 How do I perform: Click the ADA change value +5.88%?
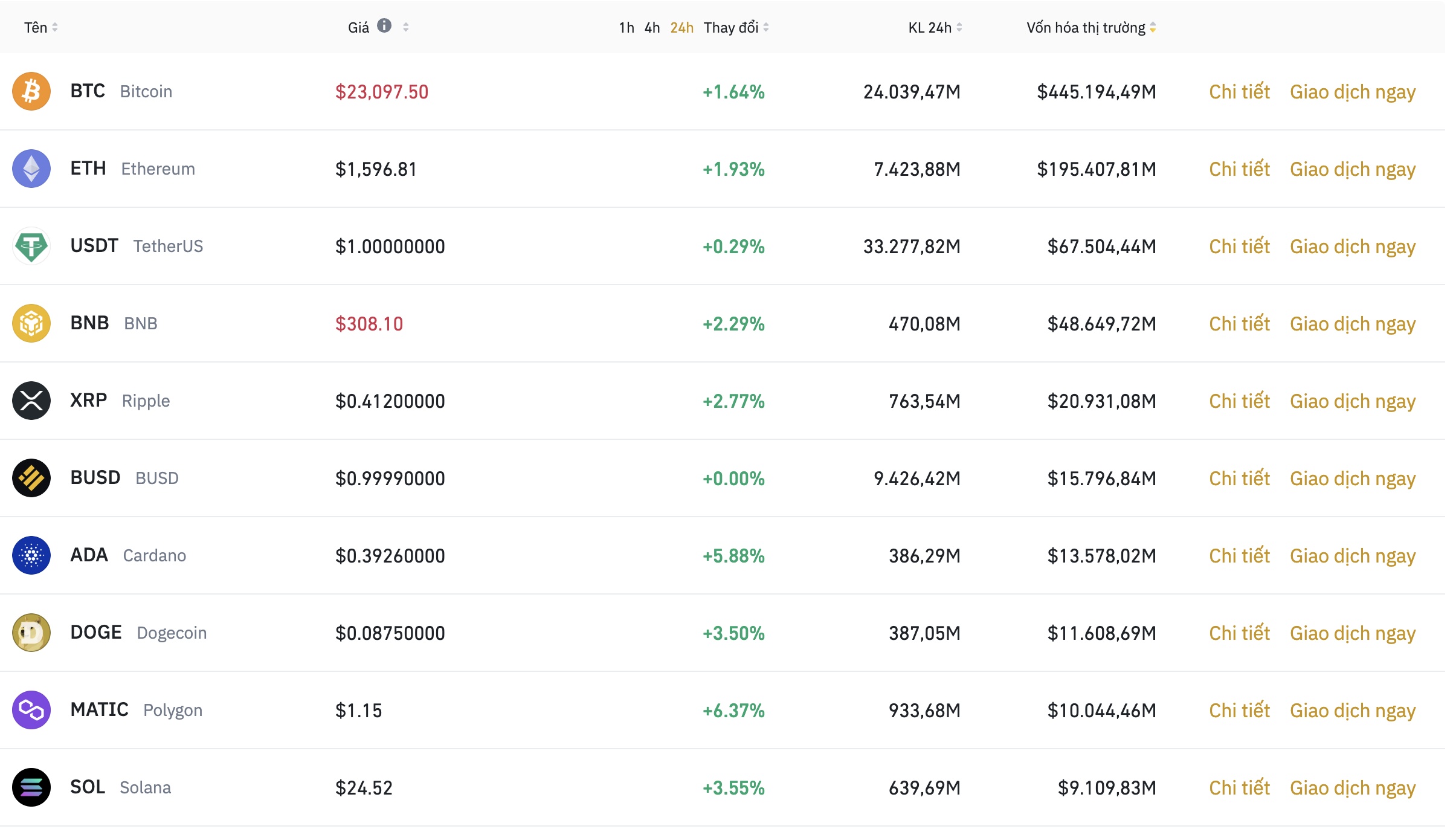point(733,556)
